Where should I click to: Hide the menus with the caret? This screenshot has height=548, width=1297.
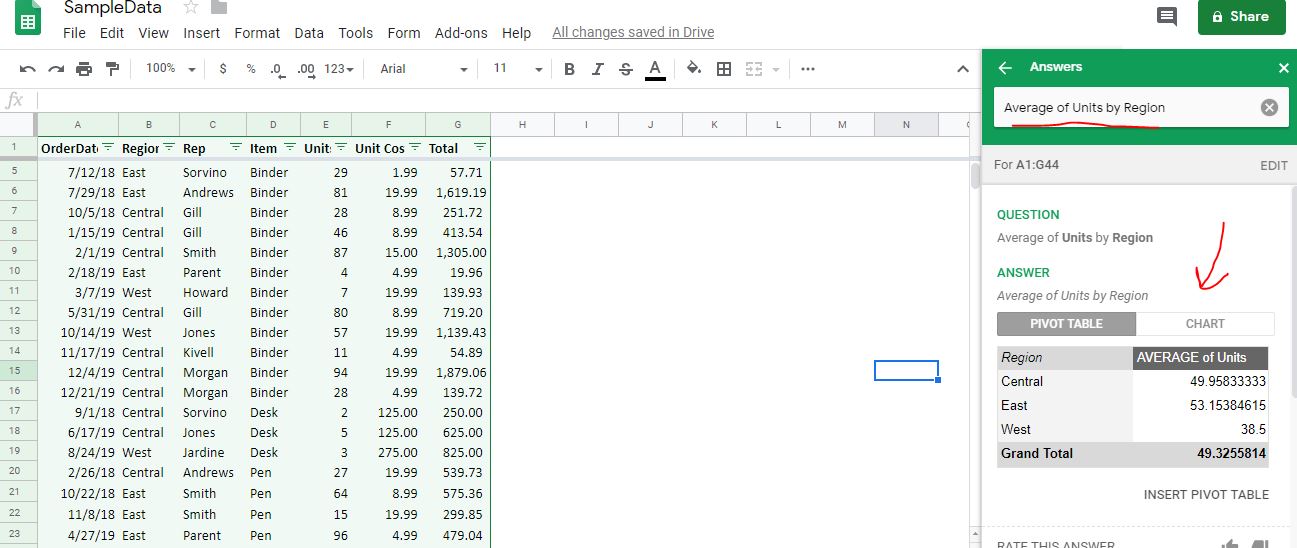(963, 69)
